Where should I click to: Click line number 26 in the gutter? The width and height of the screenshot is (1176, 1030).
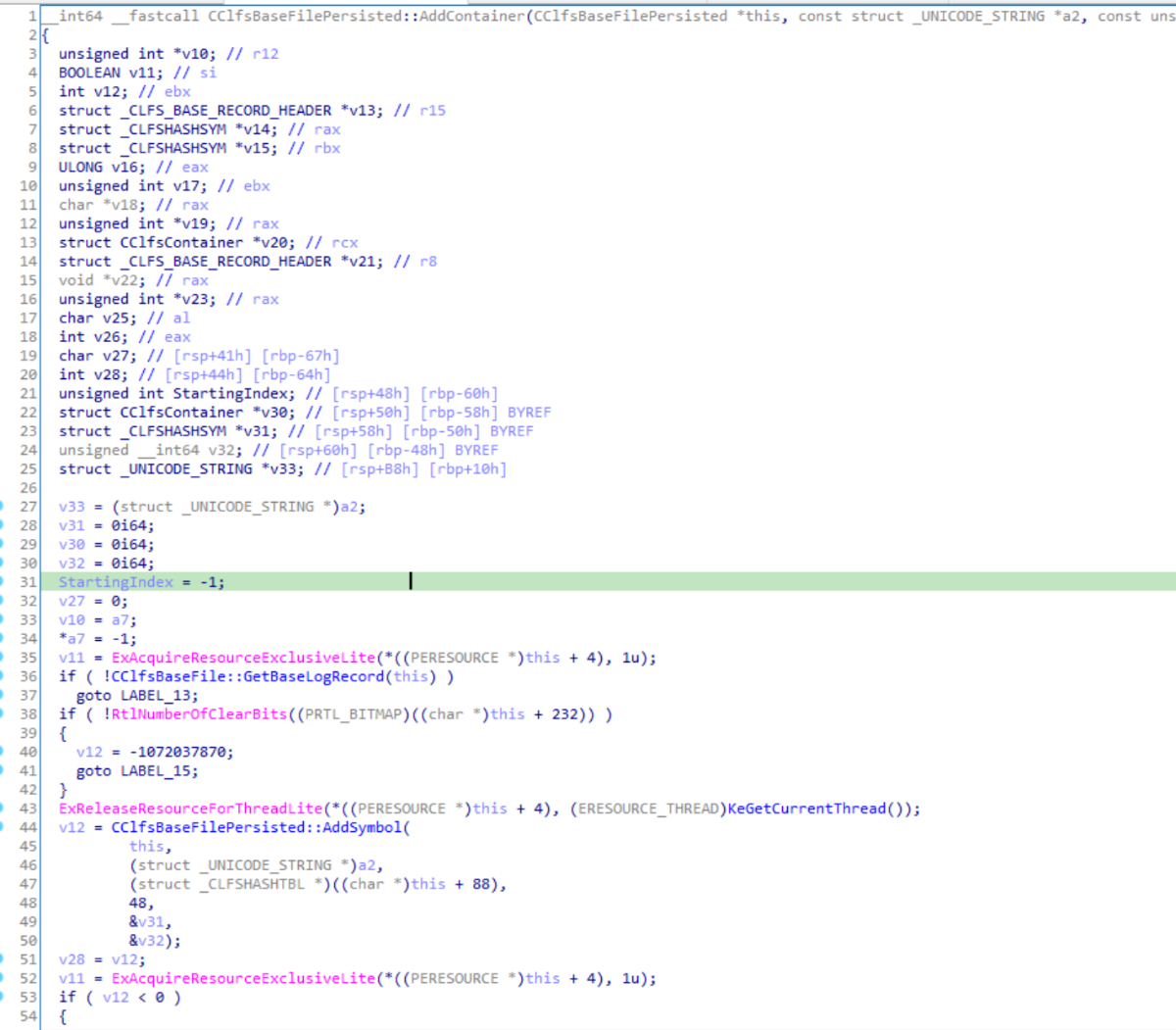(27, 488)
